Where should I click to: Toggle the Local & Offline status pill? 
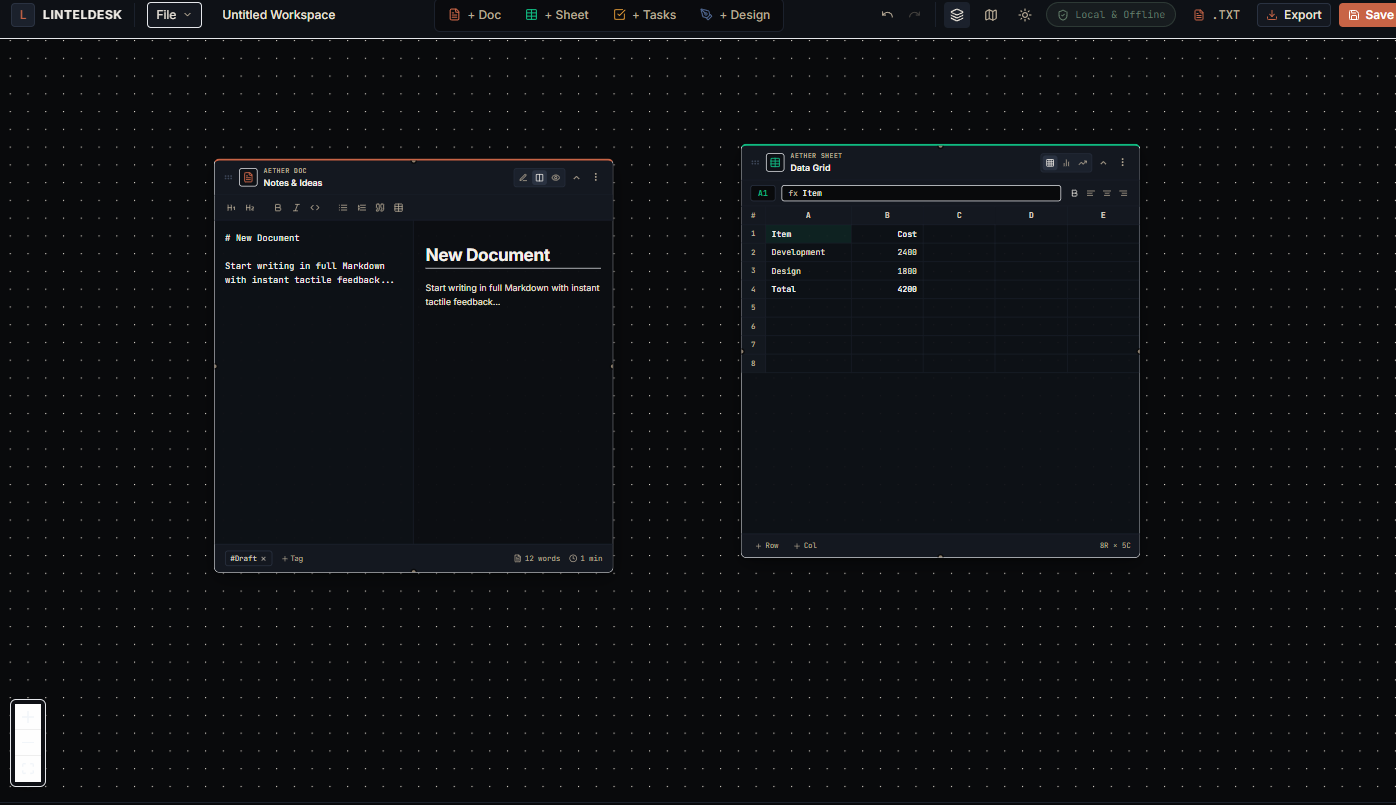(1111, 15)
